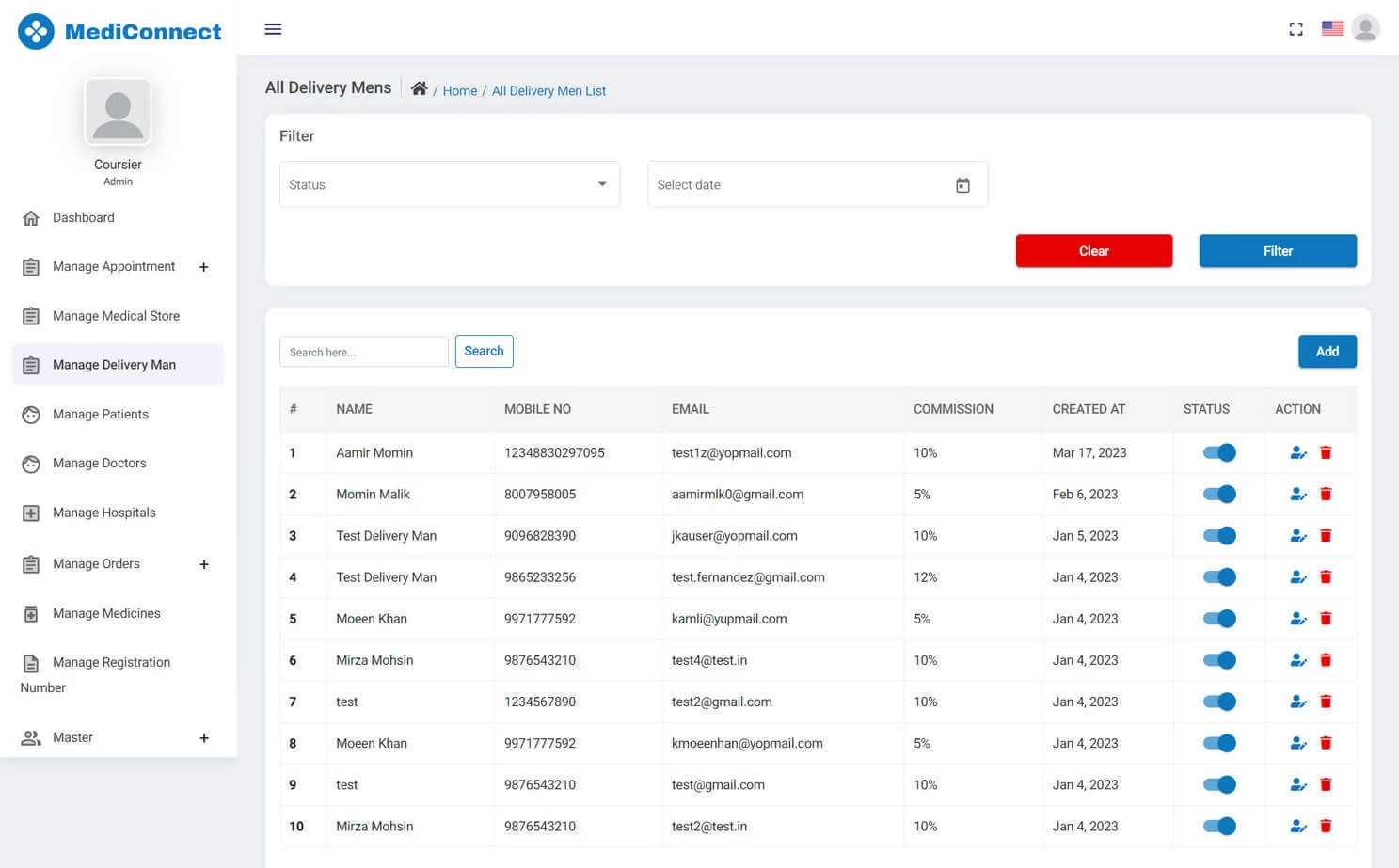The height and width of the screenshot is (868, 1399).
Task: Click the edit icon for Aamir Momin
Action: click(x=1298, y=452)
